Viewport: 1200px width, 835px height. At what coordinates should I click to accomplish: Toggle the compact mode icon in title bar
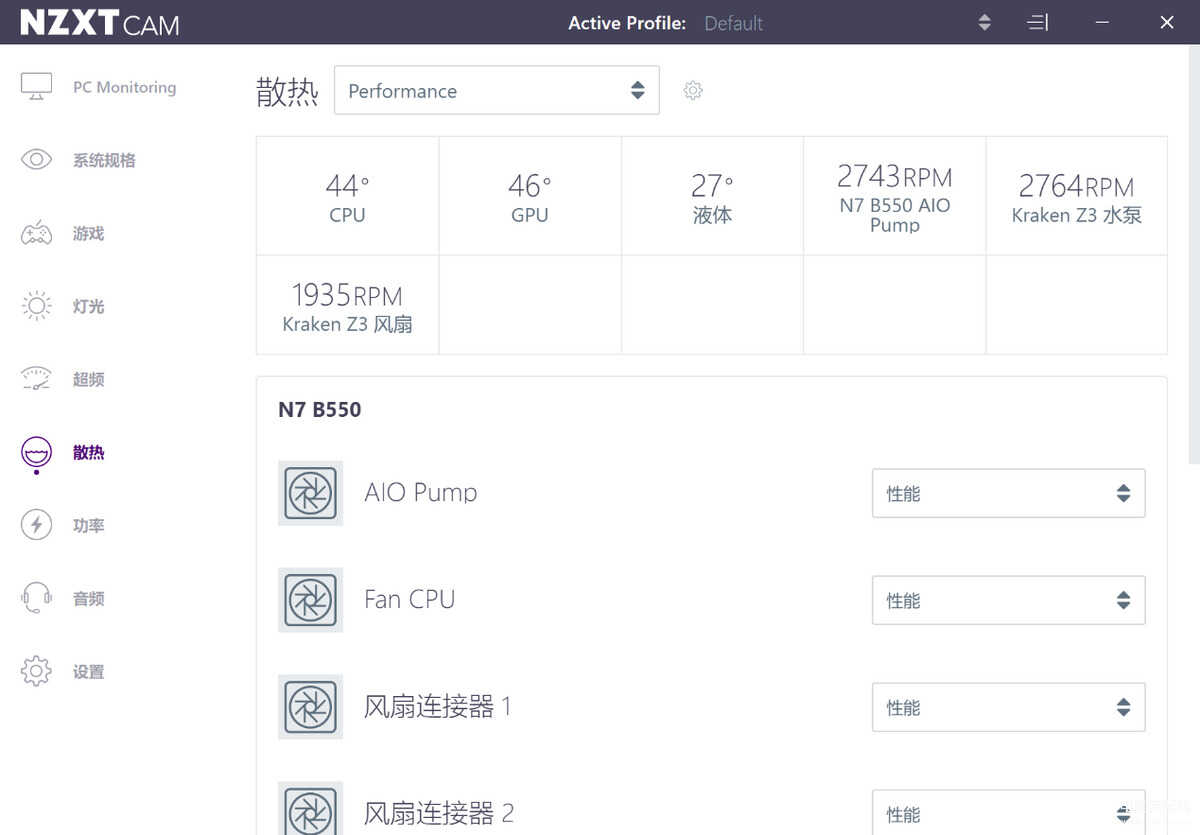pyautogui.click(x=1038, y=22)
